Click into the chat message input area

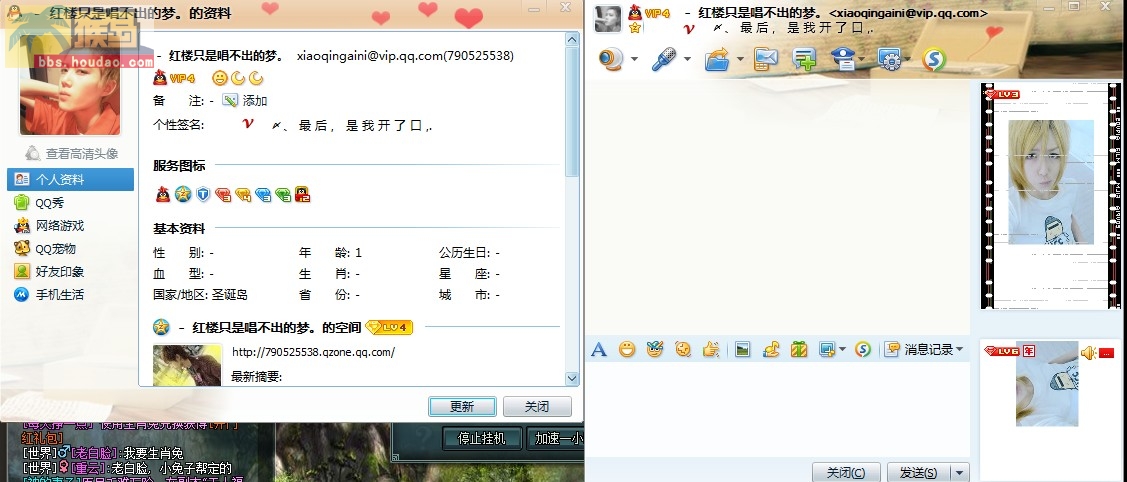(778, 409)
